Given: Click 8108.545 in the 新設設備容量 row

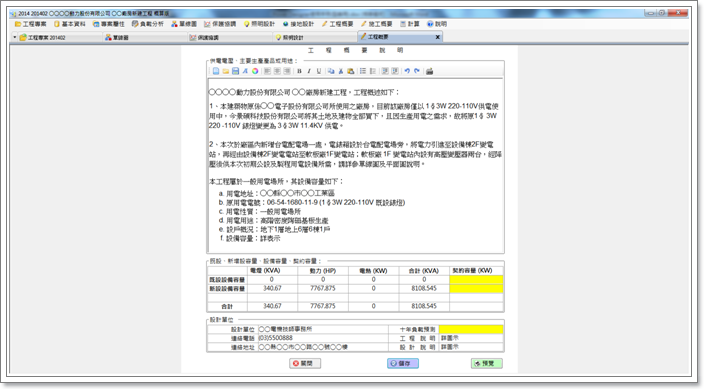Looking at the screenshot, I should tap(424, 288).
